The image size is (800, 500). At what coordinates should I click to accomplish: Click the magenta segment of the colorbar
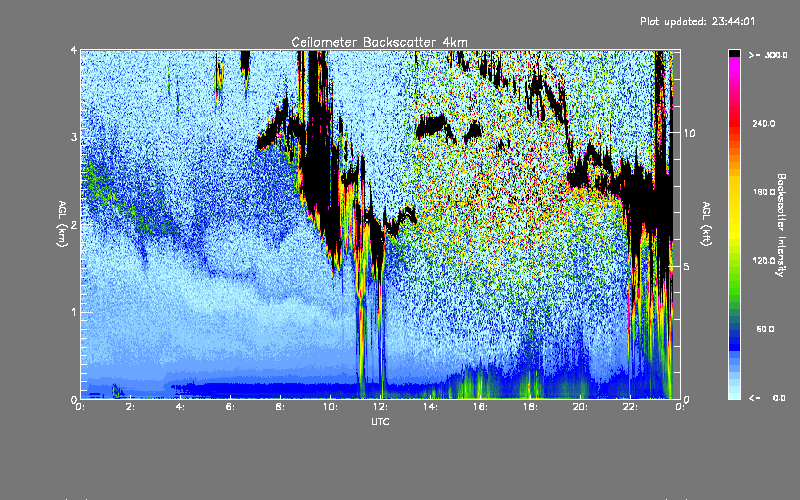click(734, 65)
